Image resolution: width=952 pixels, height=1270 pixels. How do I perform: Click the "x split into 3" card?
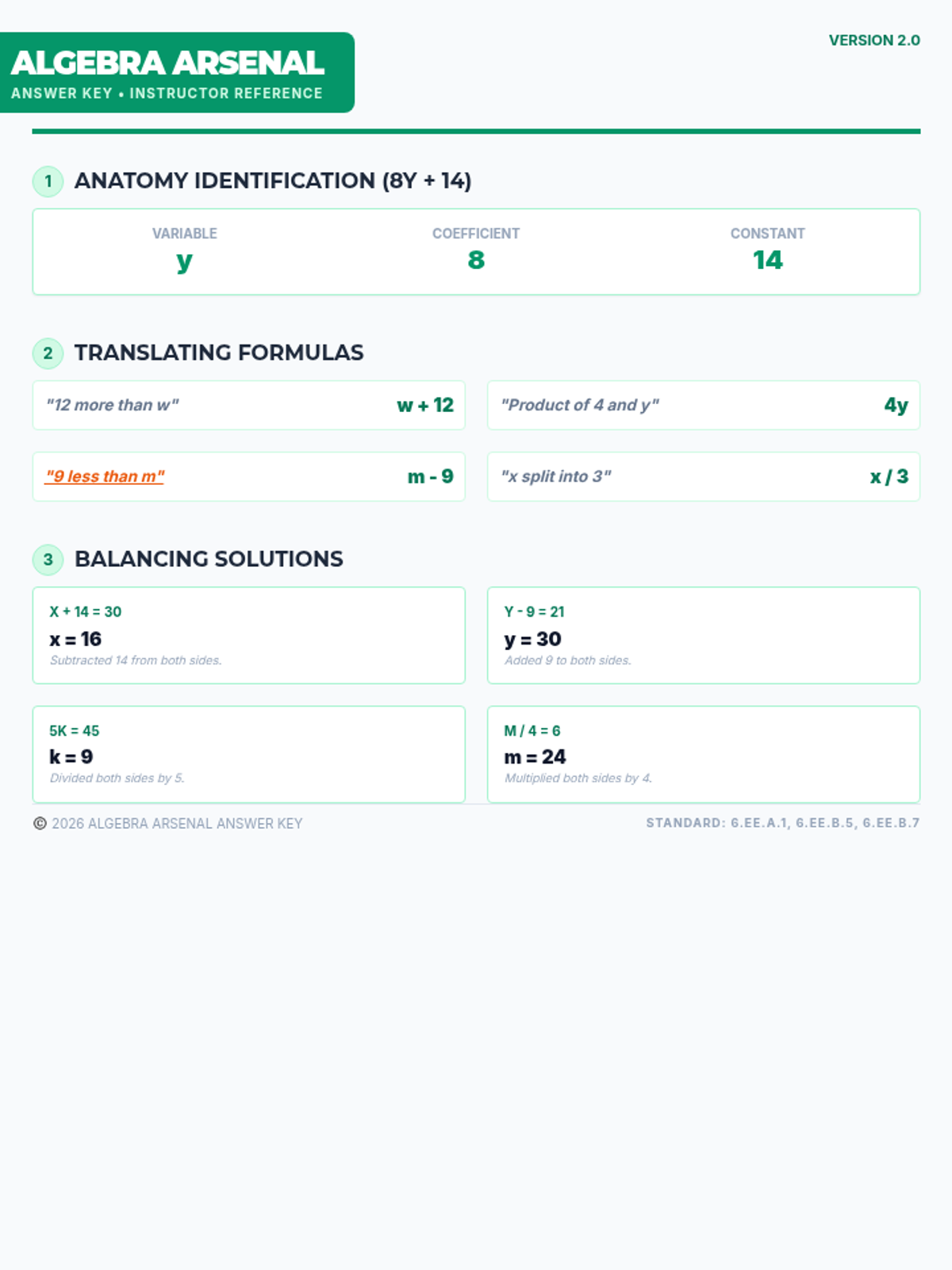click(703, 477)
